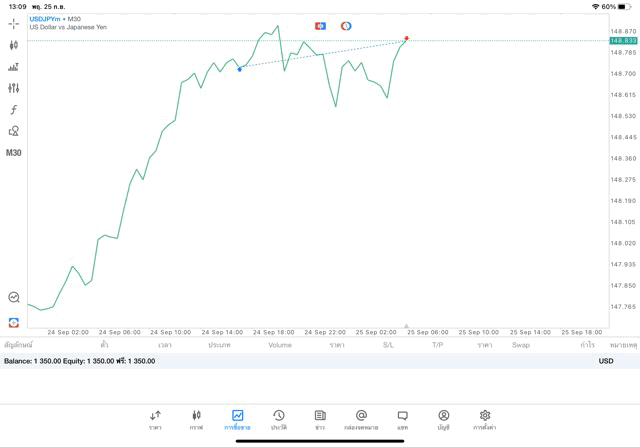This screenshot has width=640, height=447.
Task: Open the indicators function icon
Action: tap(13, 110)
